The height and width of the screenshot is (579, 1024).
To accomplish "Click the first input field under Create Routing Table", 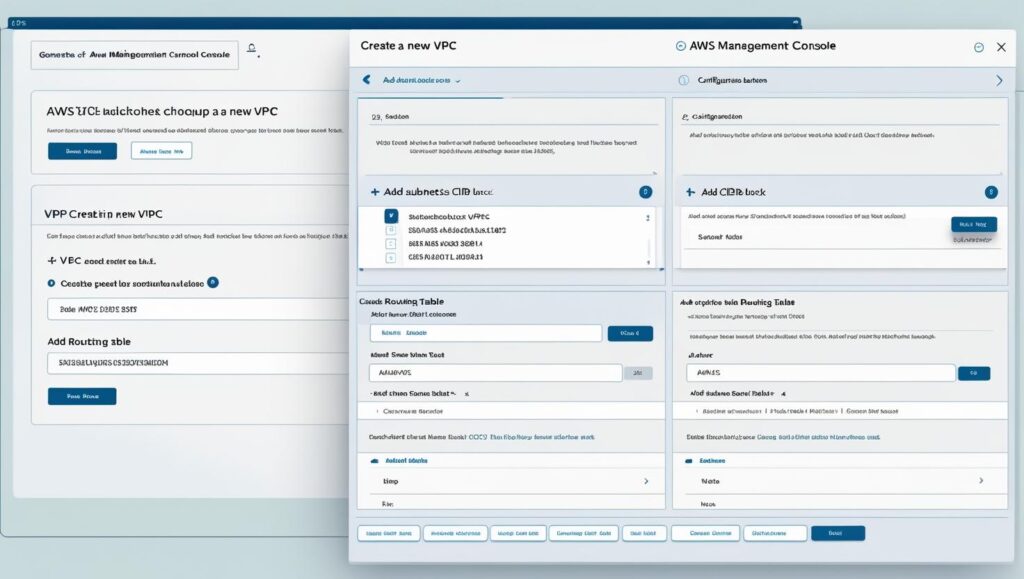I will coord(486,333).
